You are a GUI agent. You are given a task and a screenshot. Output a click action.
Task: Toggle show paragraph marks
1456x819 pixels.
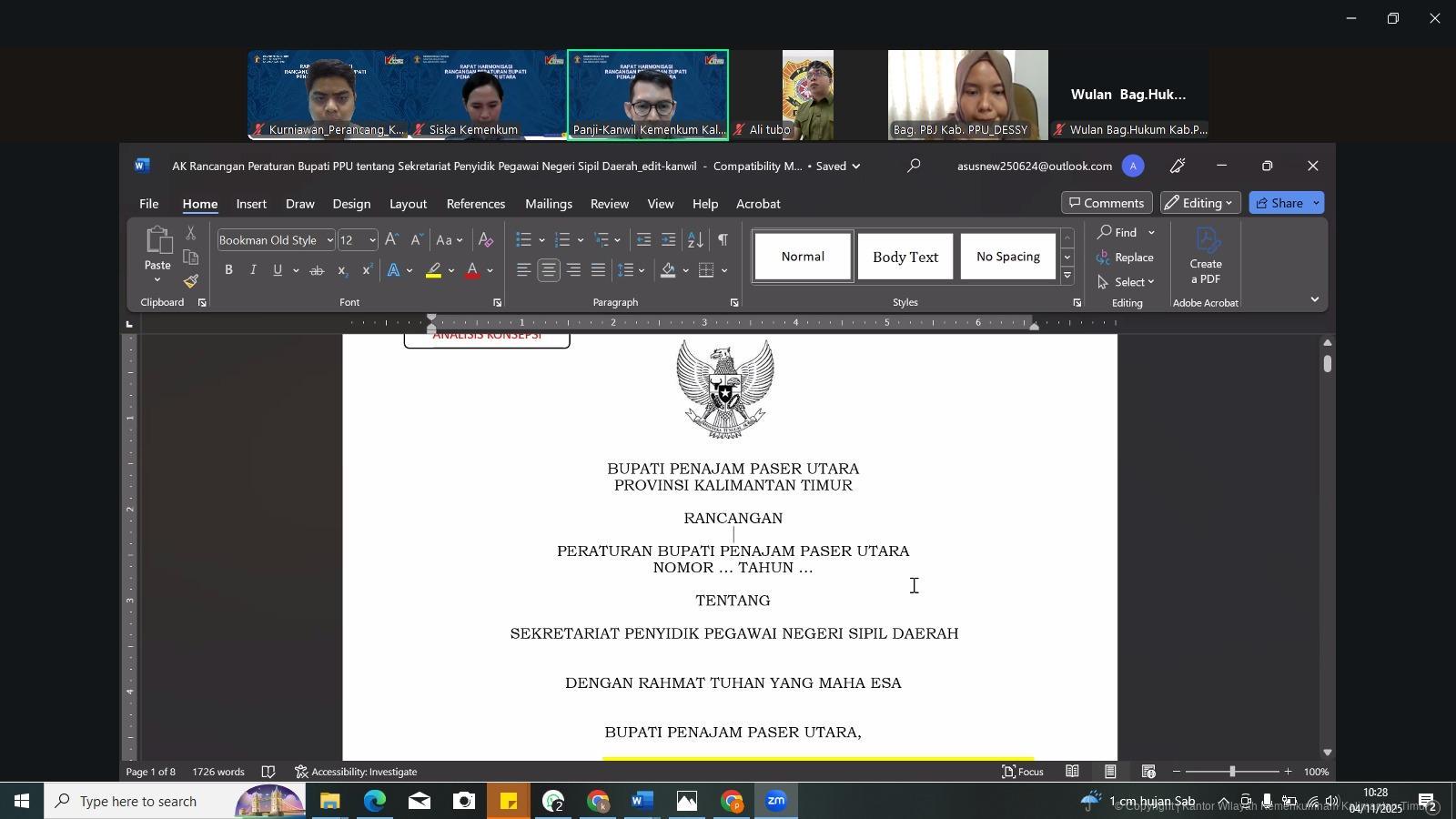pos(723,240)
